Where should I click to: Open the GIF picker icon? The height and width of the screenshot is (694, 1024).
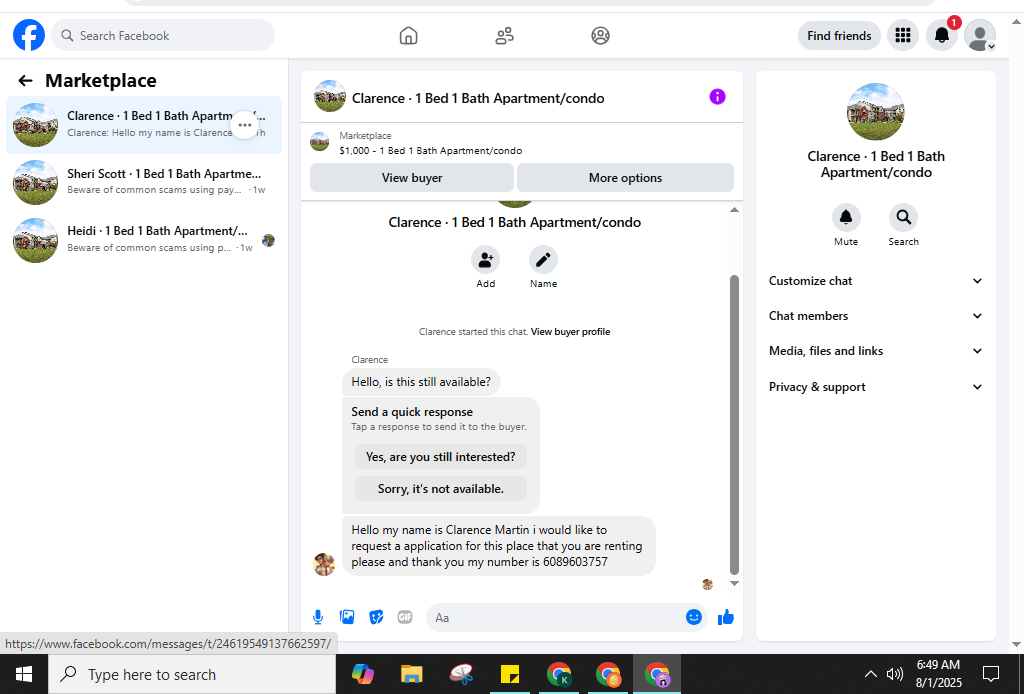[x=405, y=617]
